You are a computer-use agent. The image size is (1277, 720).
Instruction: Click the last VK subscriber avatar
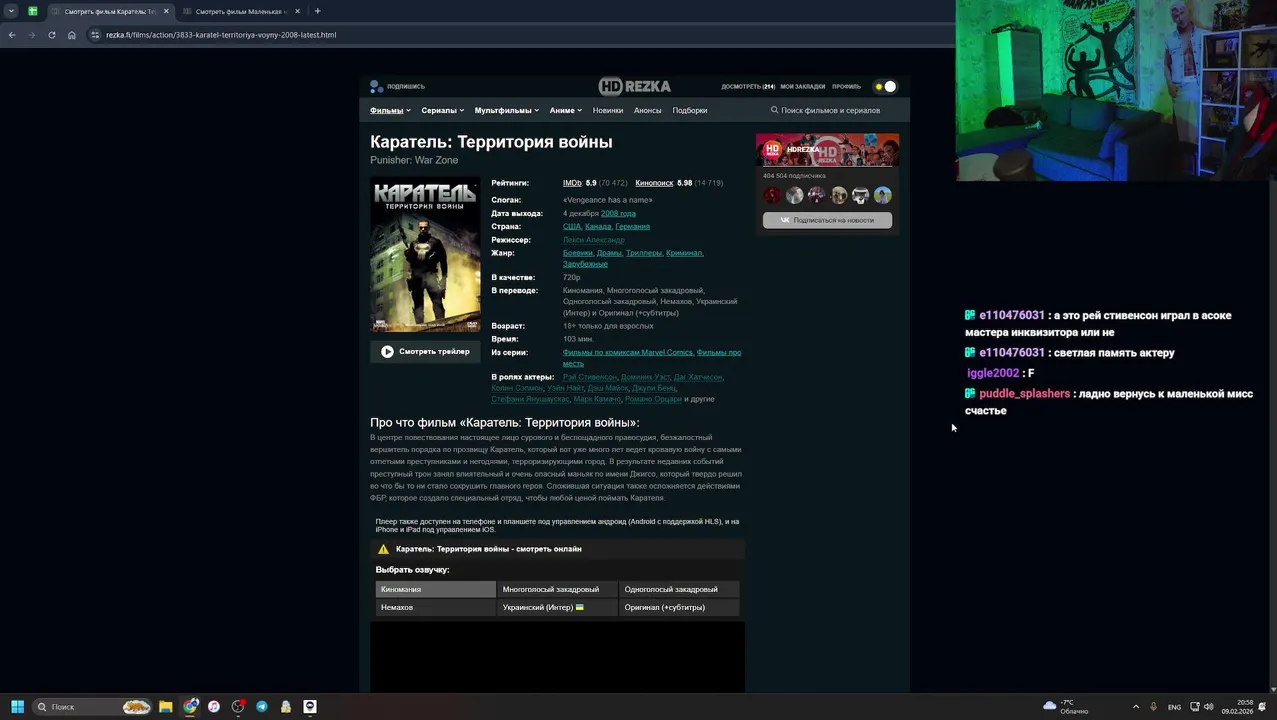[x=882, y=195]
